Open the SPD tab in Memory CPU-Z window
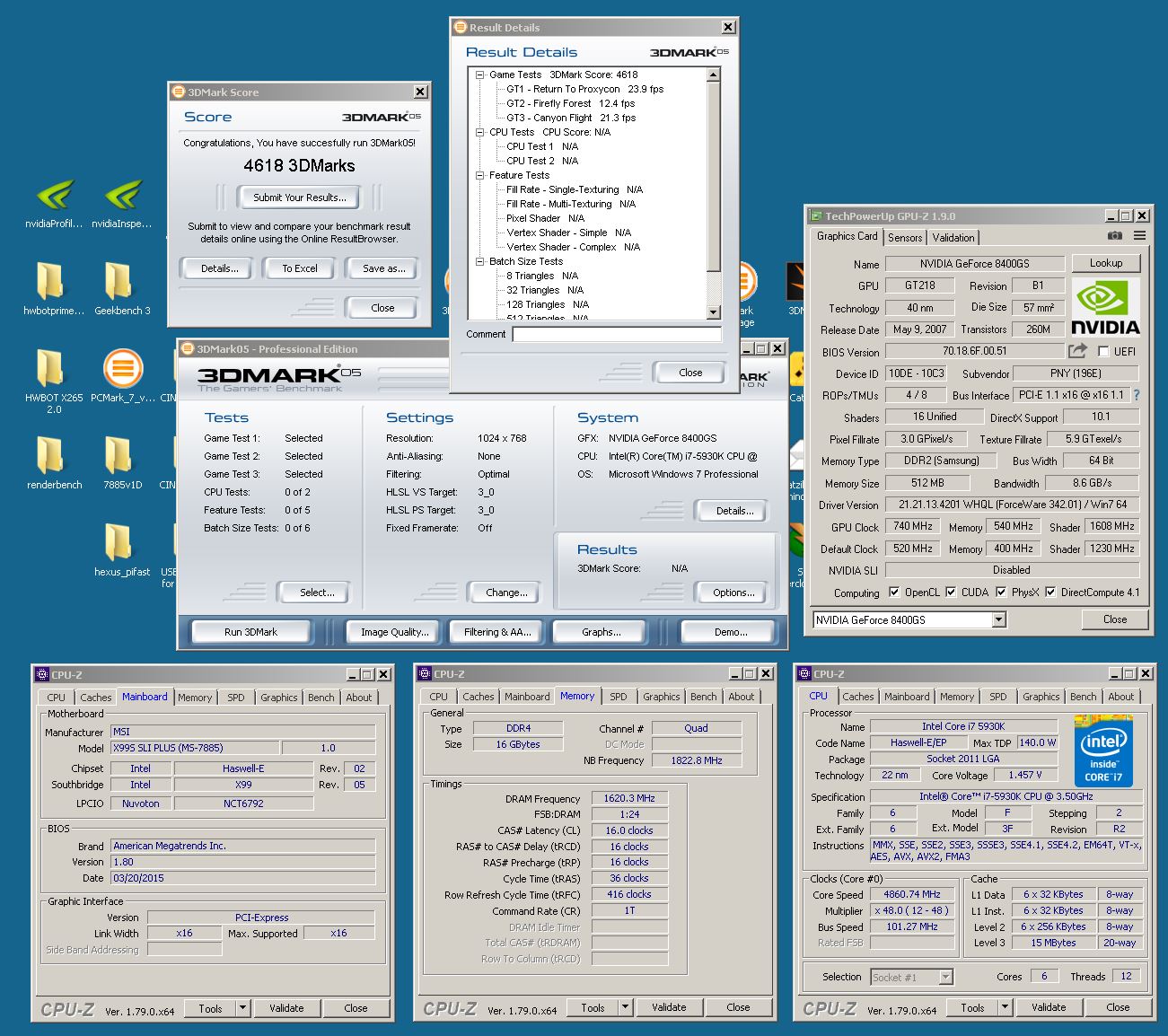Viewport: 1168px width, 1036px height. coord(619,697)
